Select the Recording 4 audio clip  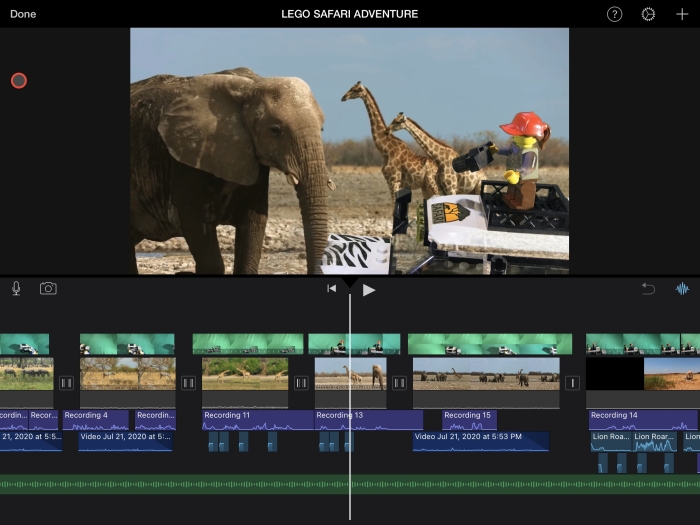coord(95,419)
